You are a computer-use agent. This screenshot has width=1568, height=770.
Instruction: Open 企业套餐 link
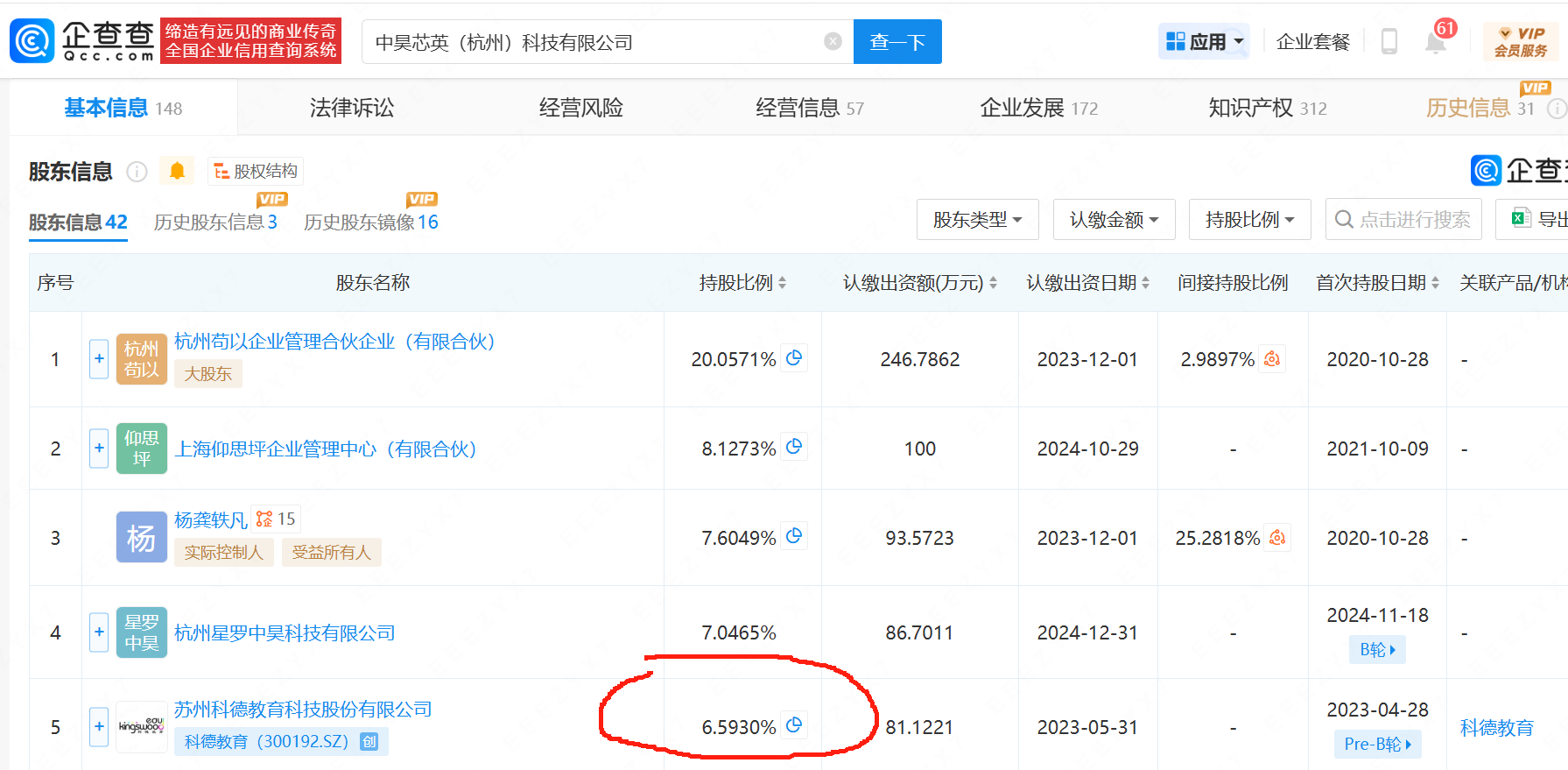click(x=1313, y=41)
